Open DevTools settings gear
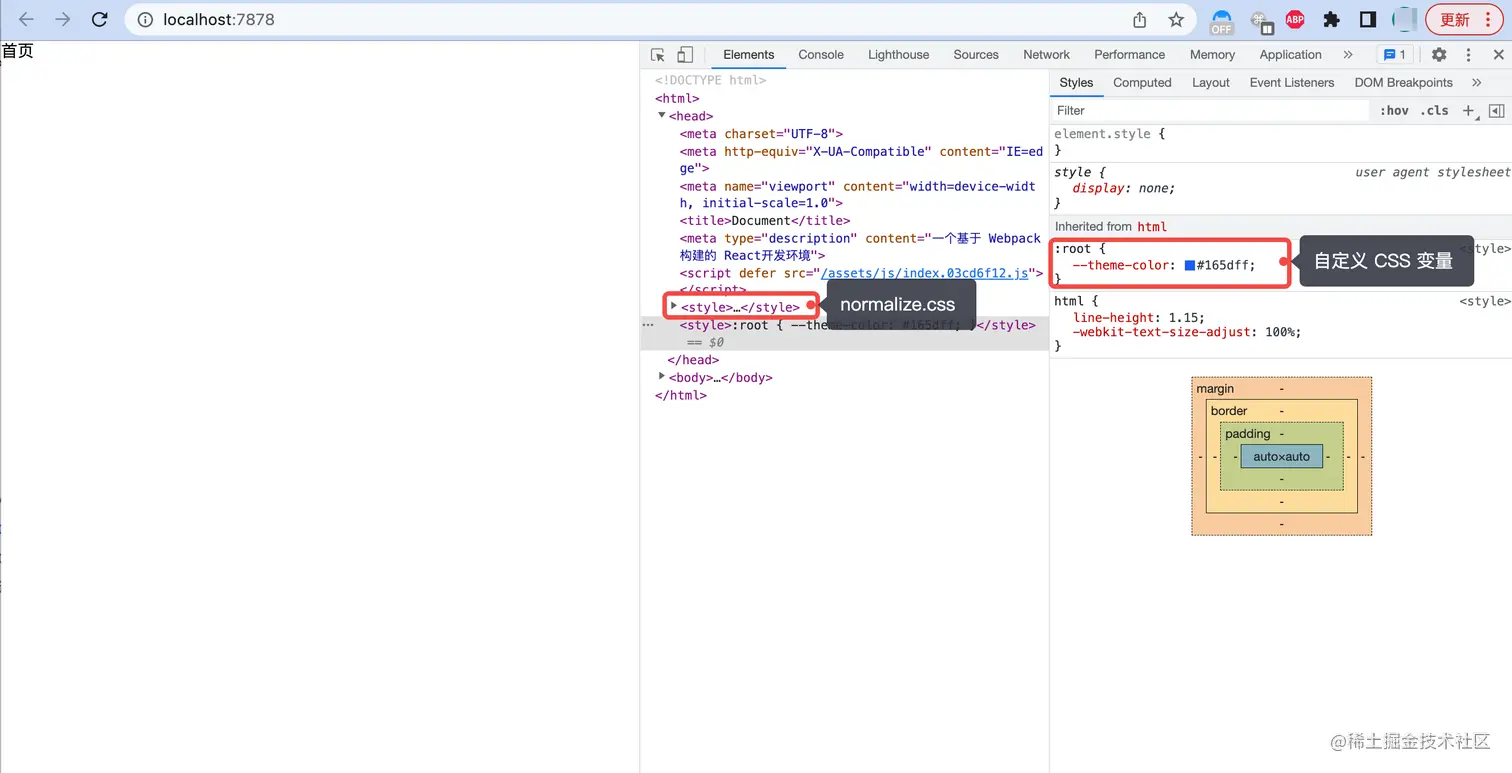The height and width of the screenshot is (773, 1512). (x=1439, y=55)
